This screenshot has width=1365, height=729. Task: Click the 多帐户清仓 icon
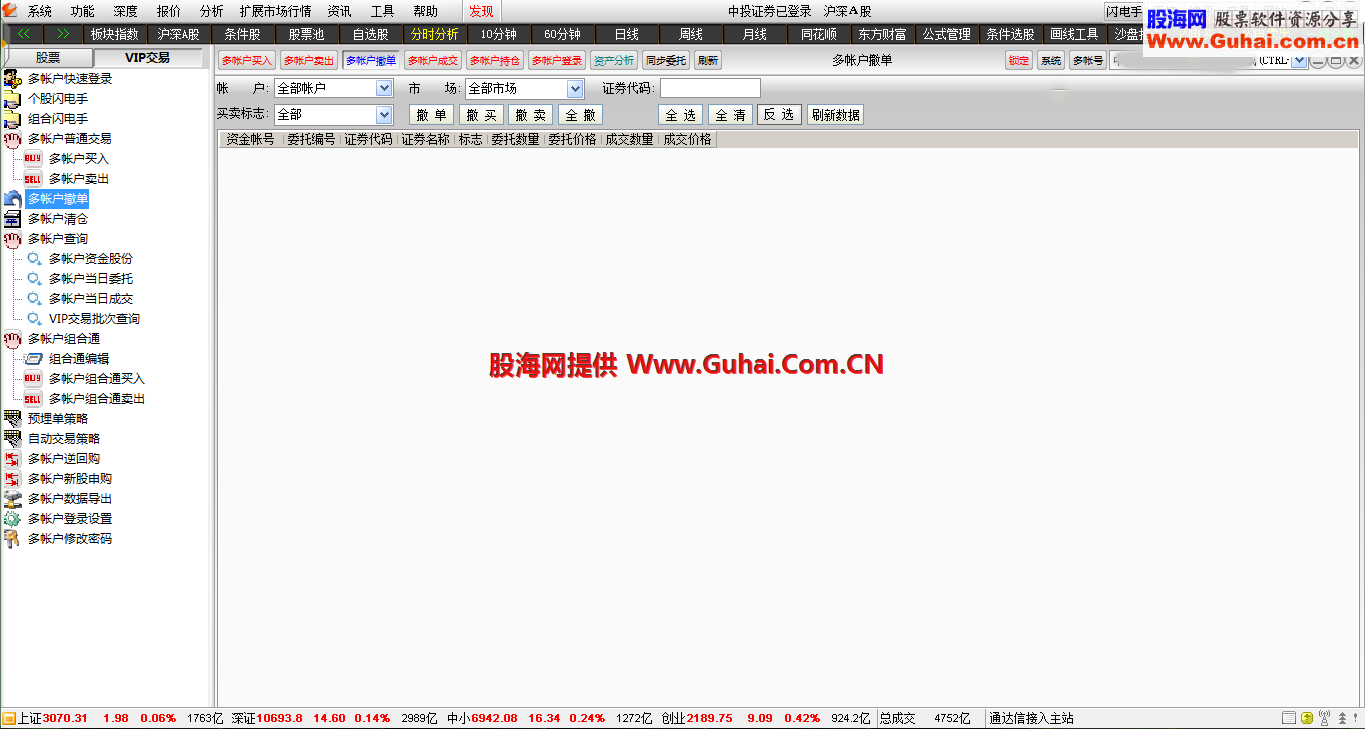tap(12, 219)
